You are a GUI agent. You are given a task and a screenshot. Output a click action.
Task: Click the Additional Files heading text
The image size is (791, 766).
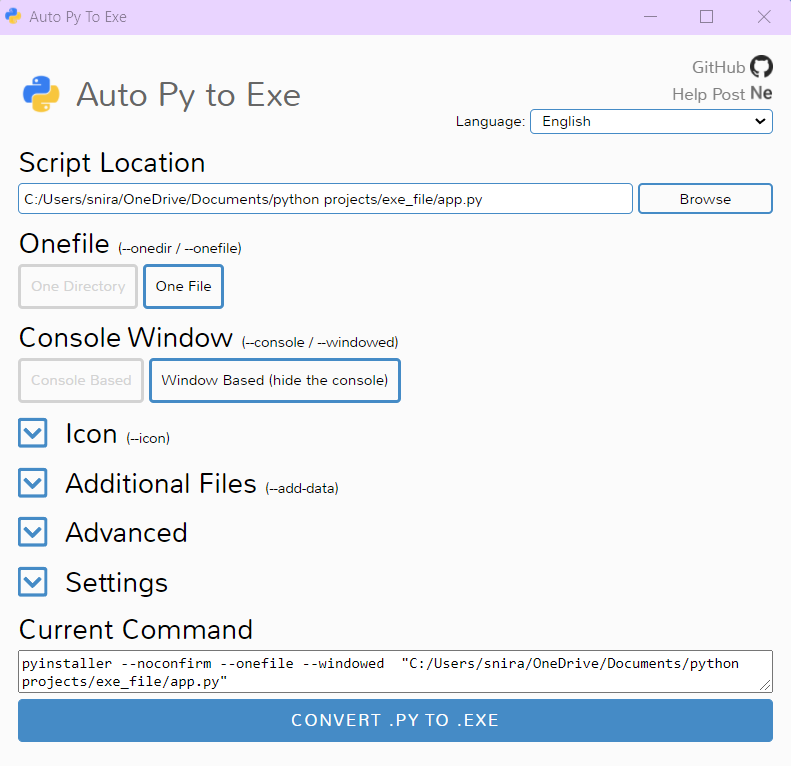[161, 483]
